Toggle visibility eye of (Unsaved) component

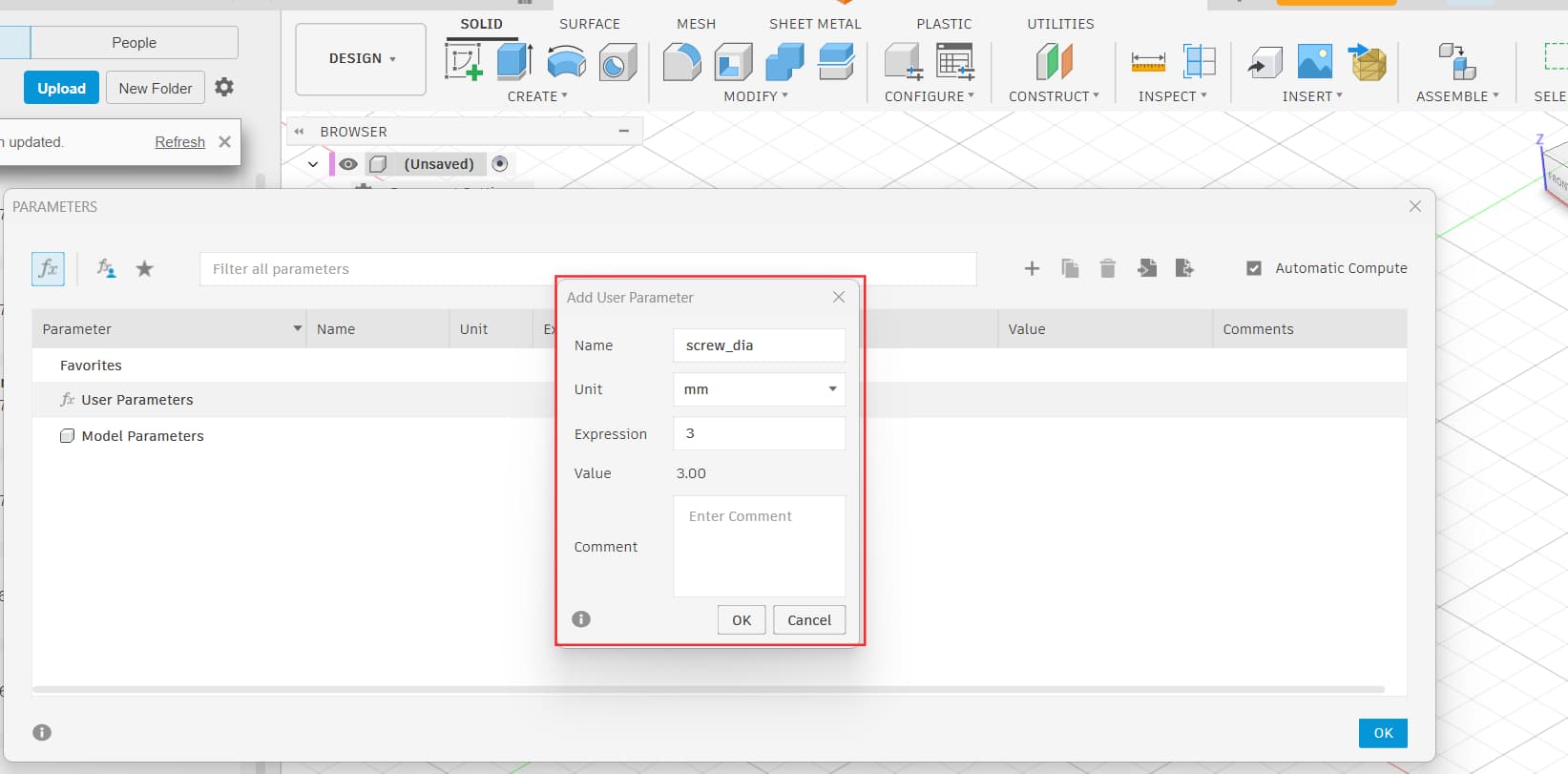[348, 164]
